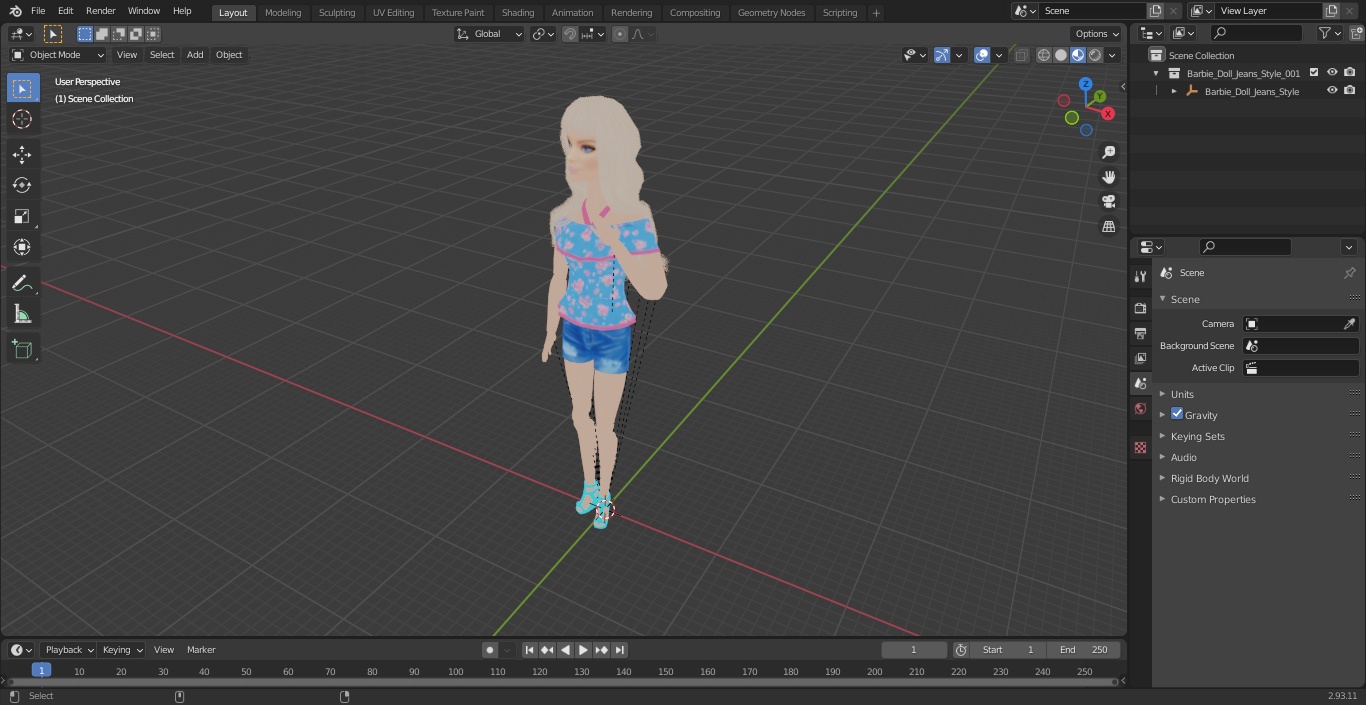This screenshot has height=705, width=1366.
Task: Play the animation forward
Action: 583,650
